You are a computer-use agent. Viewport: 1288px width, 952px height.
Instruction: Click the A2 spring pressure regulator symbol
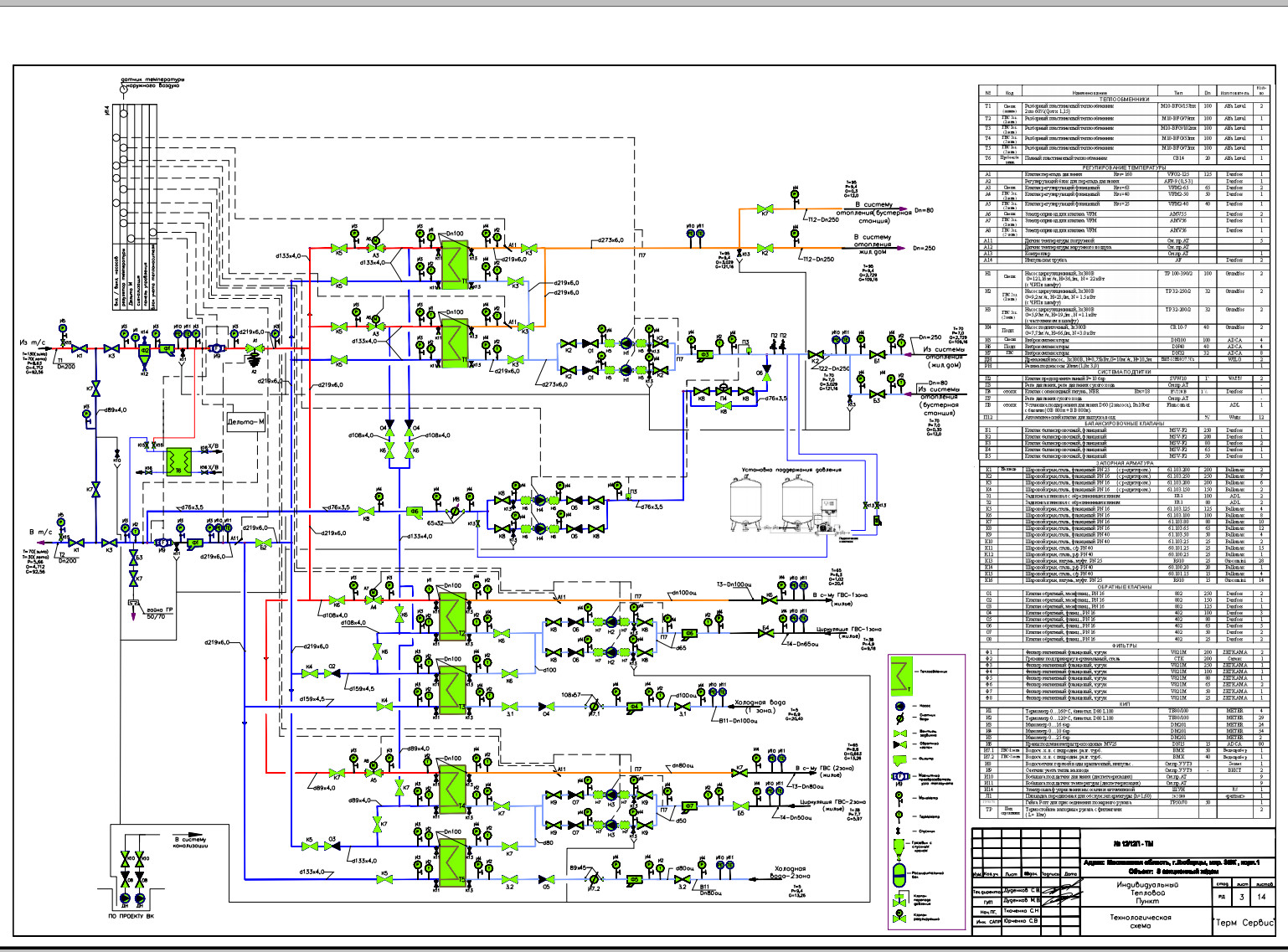[x=252, y=357]
